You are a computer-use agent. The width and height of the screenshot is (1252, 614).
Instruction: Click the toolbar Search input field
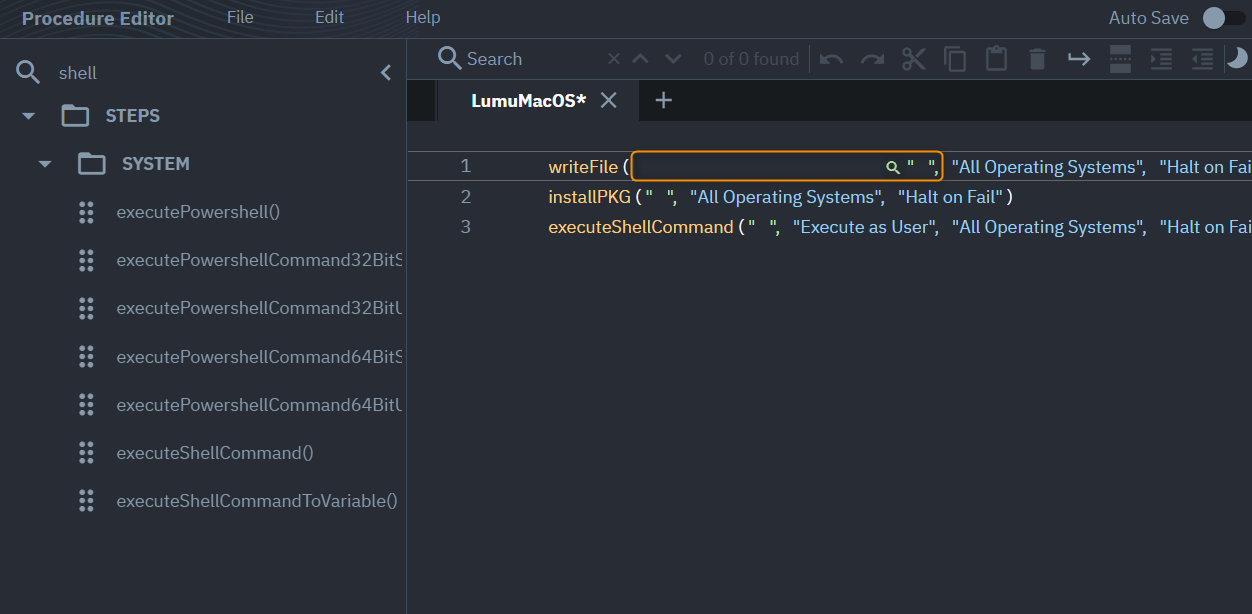click(x=530, y=59)
